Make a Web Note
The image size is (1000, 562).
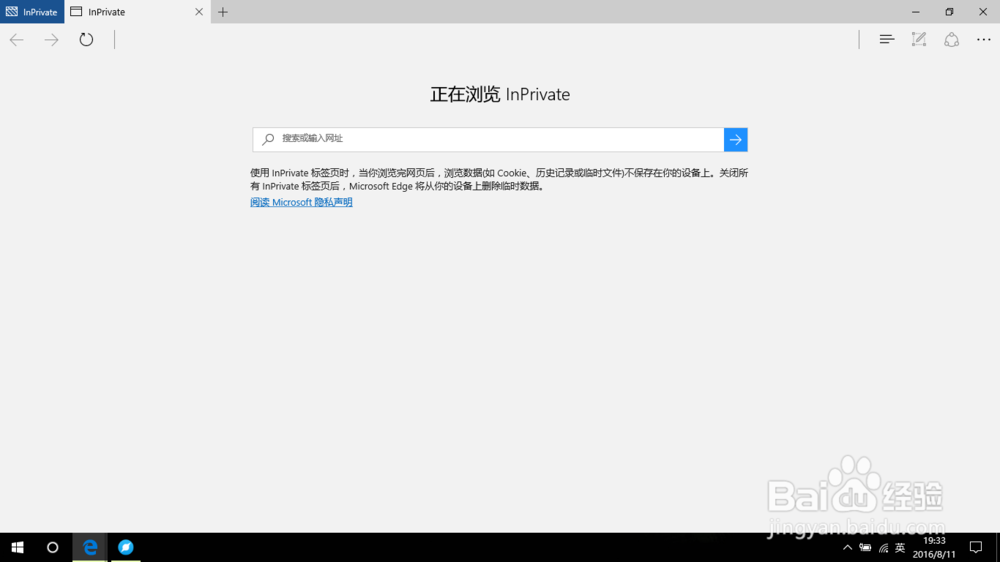tap(919, 40)
